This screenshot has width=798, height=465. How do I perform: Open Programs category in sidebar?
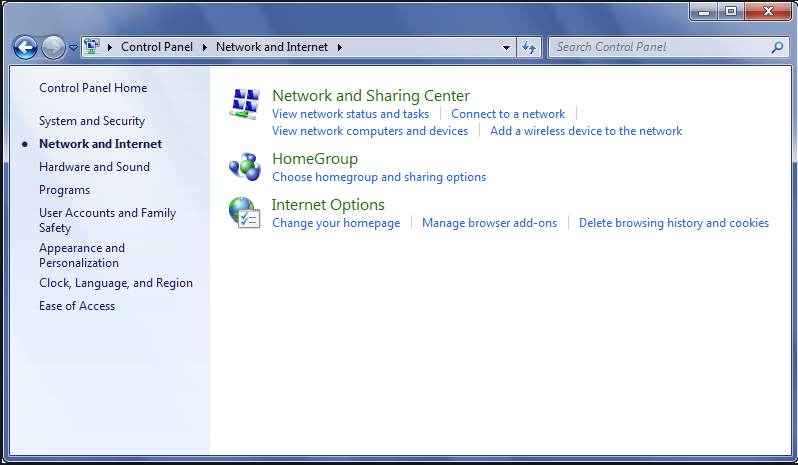coord(65,190)
